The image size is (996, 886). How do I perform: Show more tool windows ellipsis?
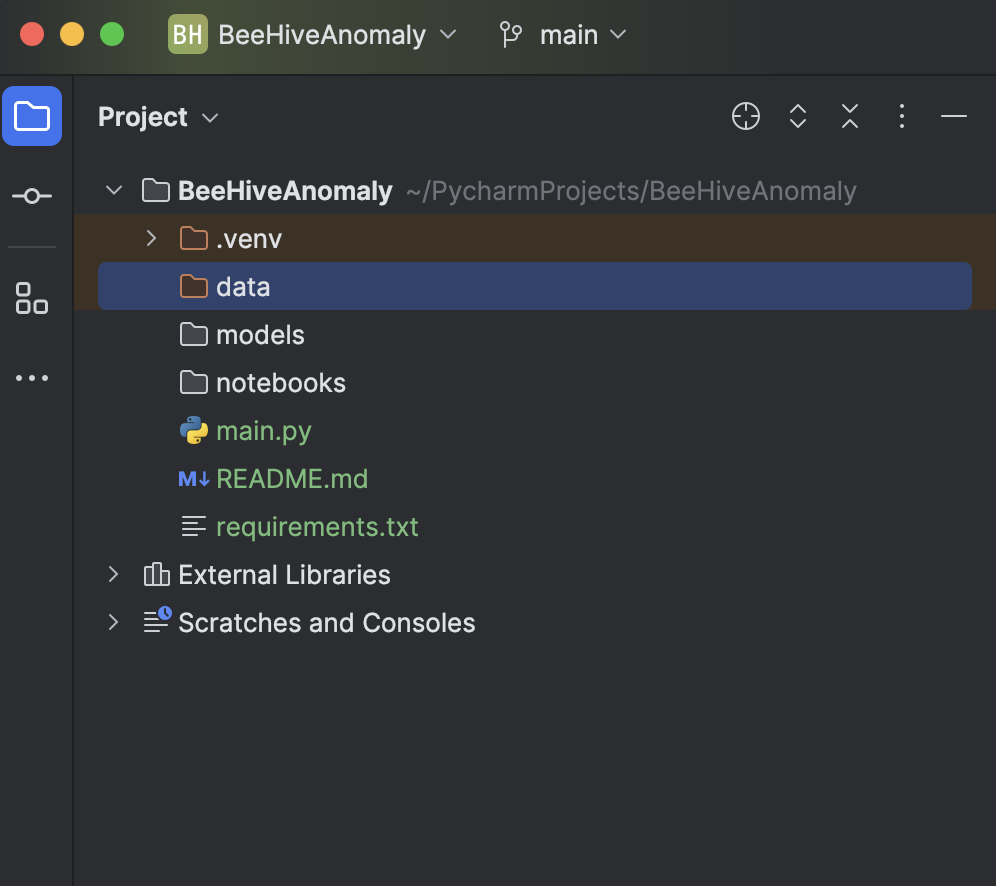click(32, 379)
